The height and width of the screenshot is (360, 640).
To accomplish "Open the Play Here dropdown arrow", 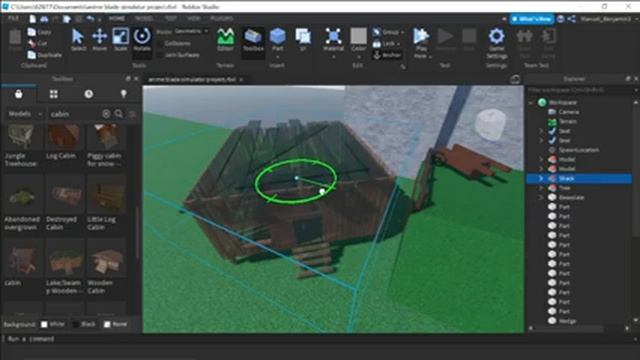I will pos(430,56).
